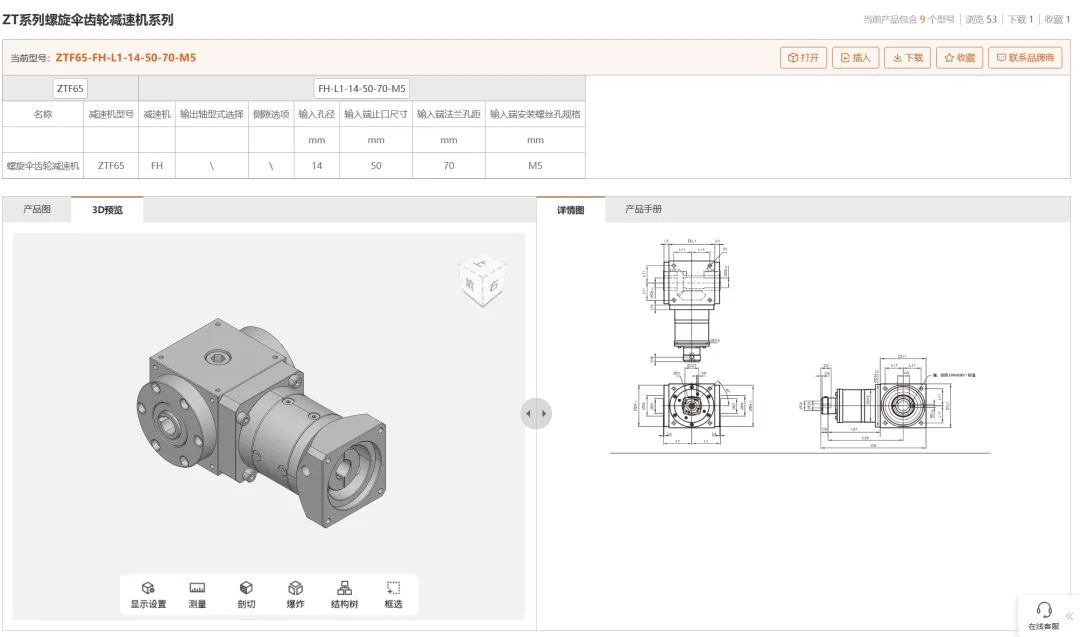
Task: Click the FH-L1-14-50-70-M5 segment selector
Action: click(x=362, y=88)
